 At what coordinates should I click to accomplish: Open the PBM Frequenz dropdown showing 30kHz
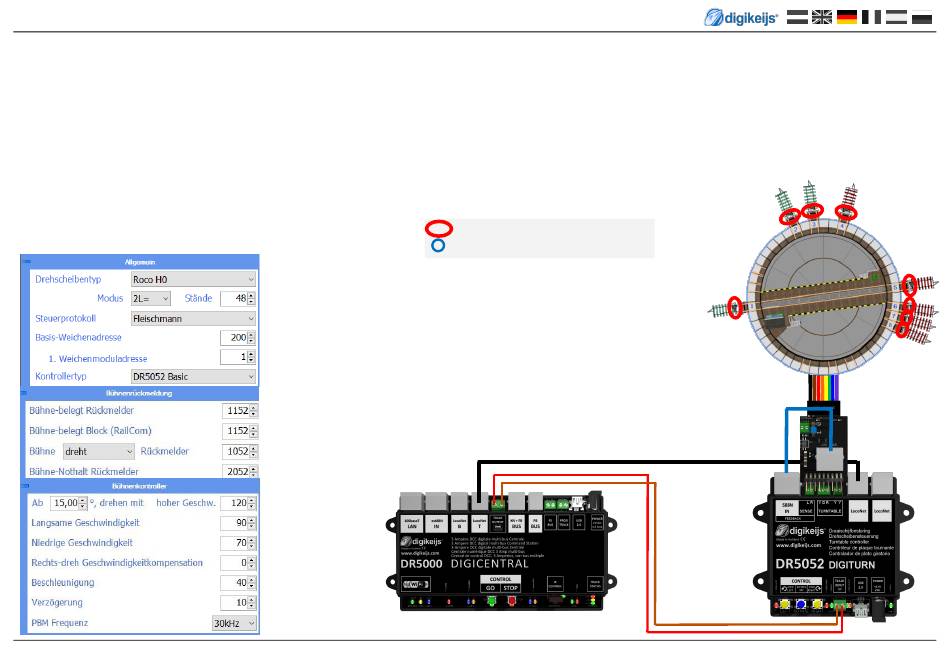234,623
